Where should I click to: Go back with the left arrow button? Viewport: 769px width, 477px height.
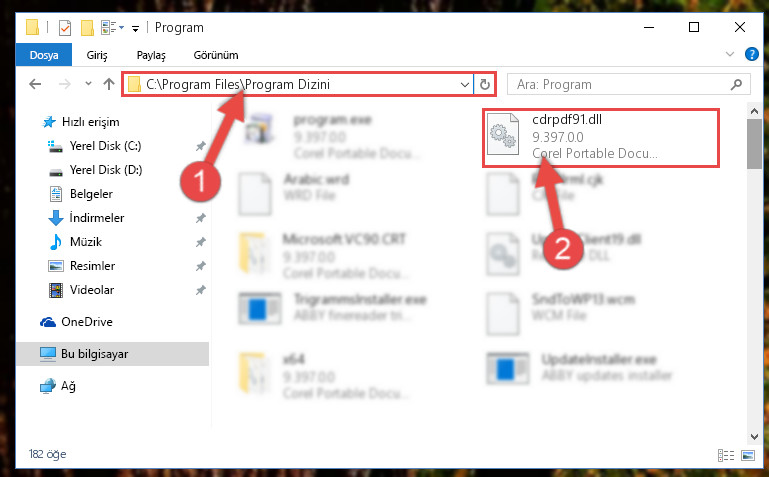click(35, 84)
